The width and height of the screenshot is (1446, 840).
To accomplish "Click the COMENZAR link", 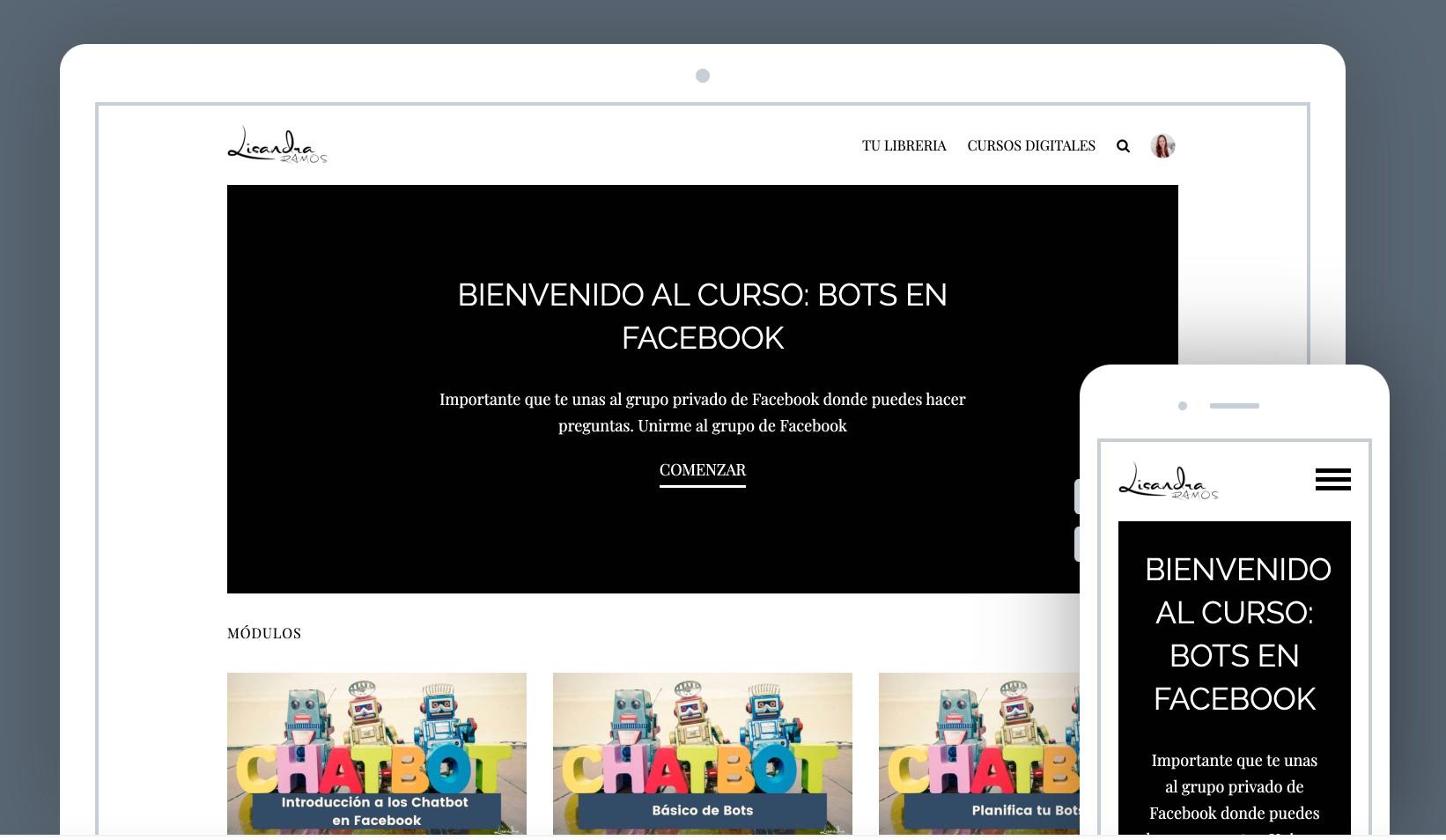I will [703, 472].
